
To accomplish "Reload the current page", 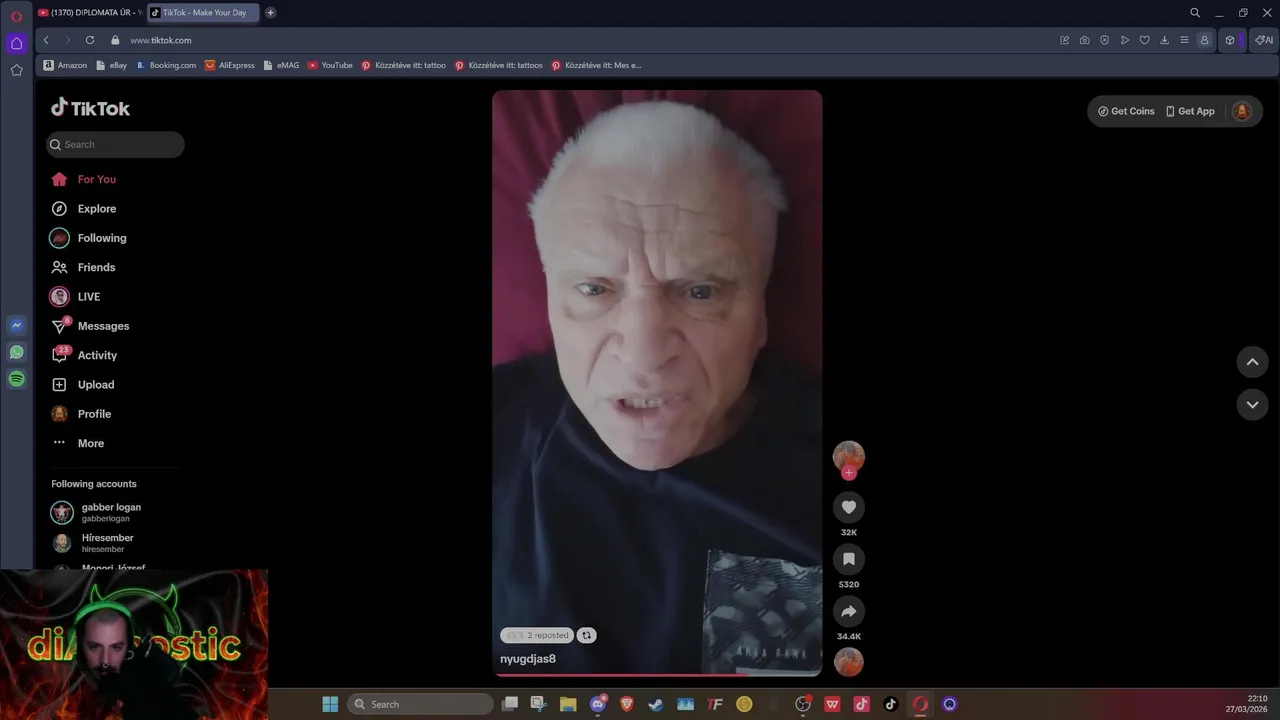I will pos(90,40).
